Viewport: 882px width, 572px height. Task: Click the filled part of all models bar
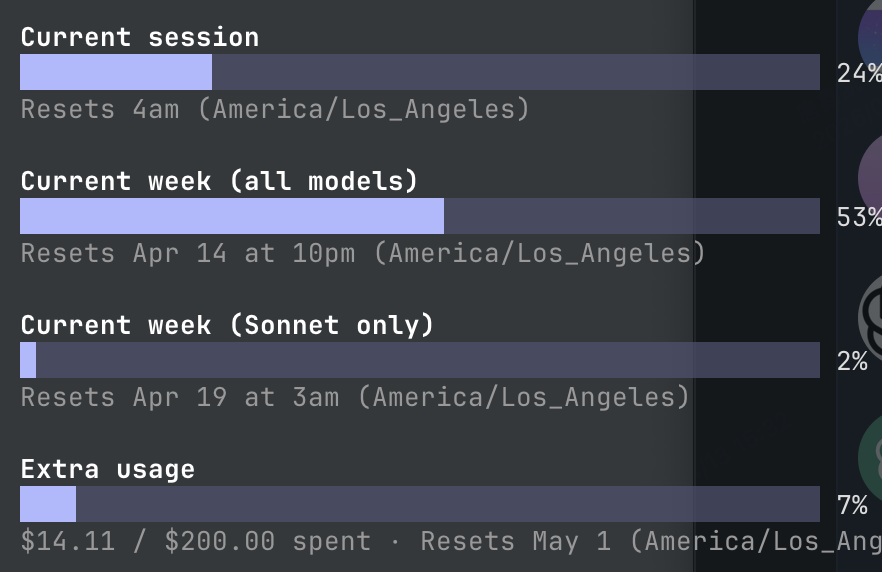pos(232,216)
